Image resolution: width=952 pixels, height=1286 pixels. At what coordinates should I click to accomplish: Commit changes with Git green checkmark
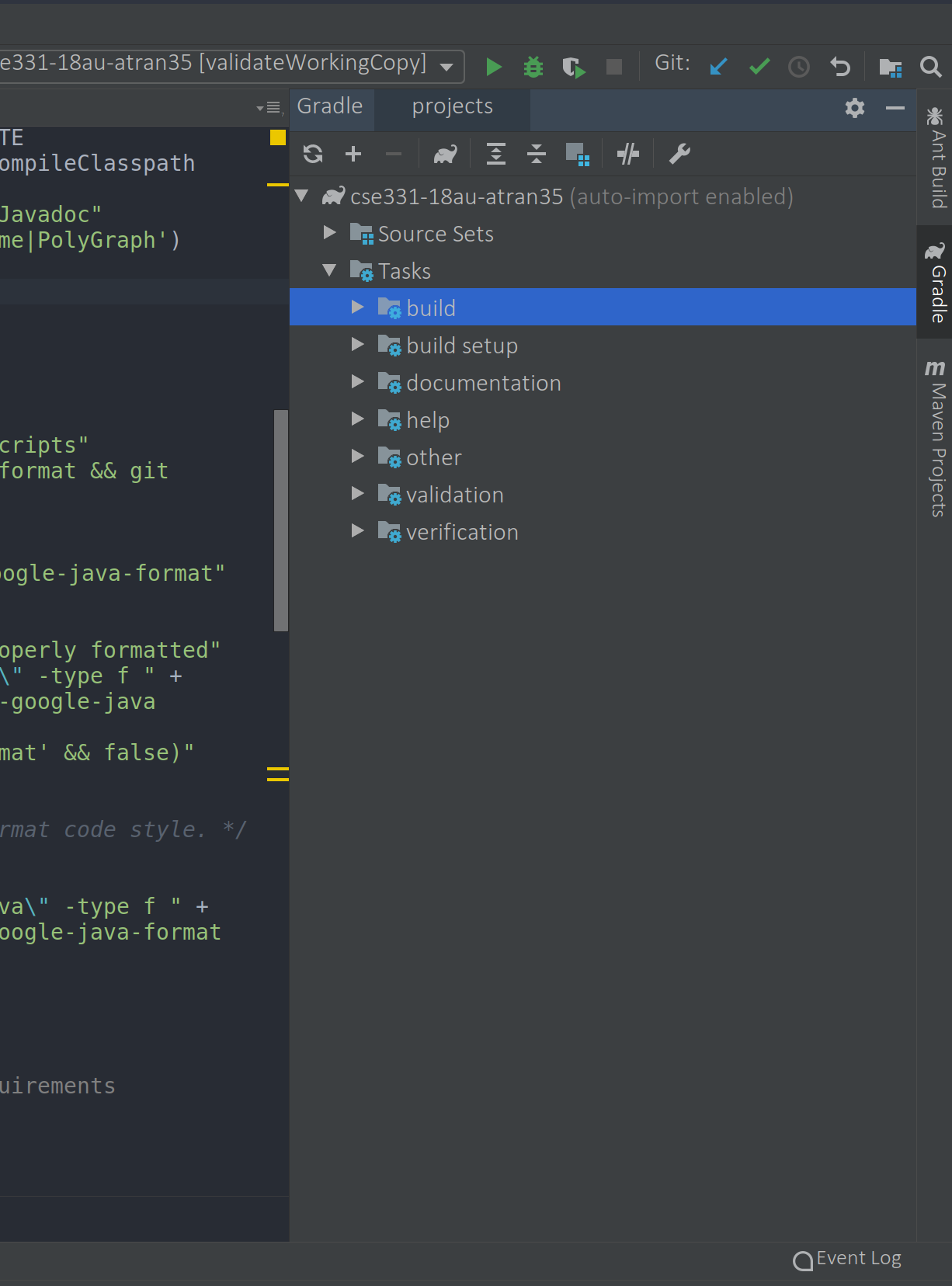point(759,67)
